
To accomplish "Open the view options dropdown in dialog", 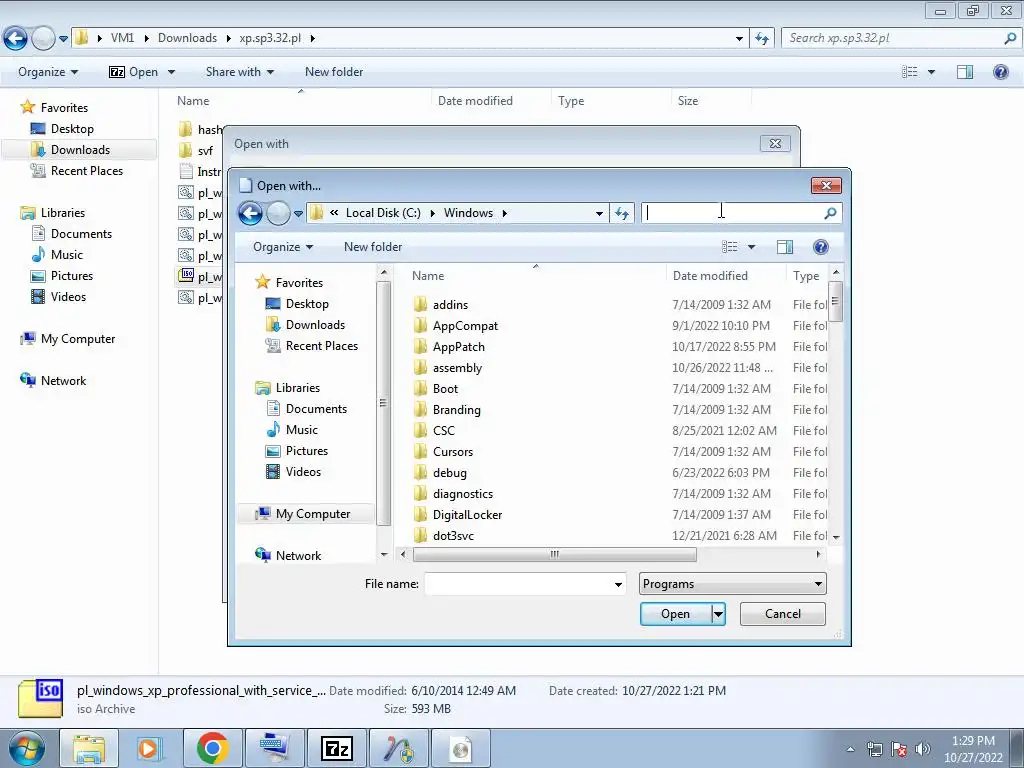I will (752, 247).
